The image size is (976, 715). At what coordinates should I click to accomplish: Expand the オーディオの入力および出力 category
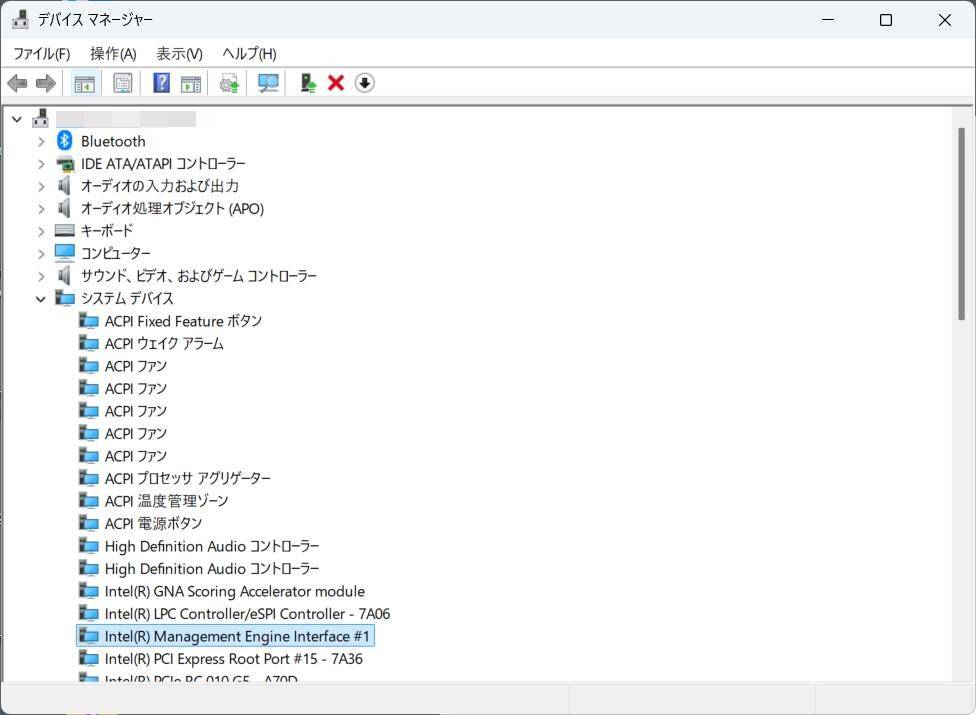coord(41,187)
